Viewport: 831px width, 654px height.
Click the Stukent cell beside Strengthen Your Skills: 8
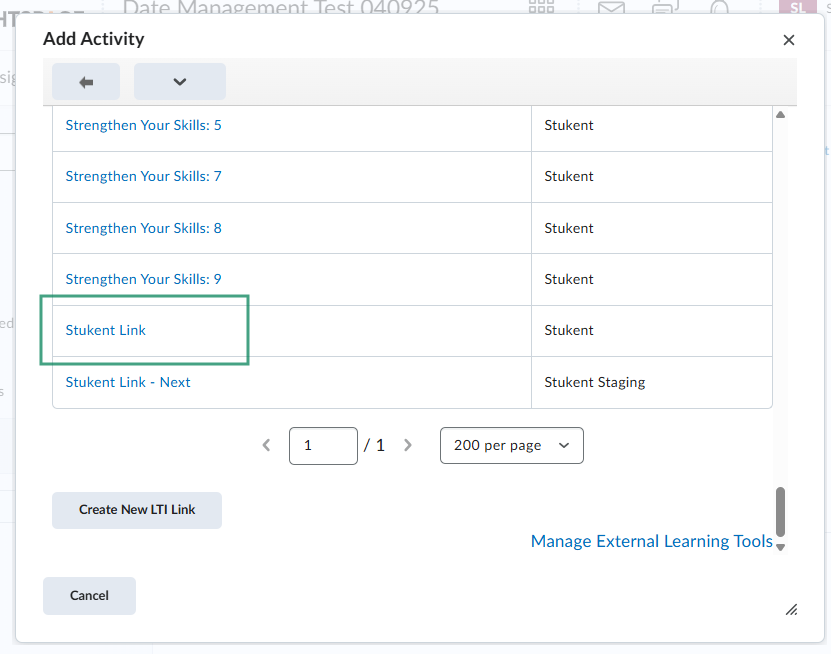tap(651, 228)
